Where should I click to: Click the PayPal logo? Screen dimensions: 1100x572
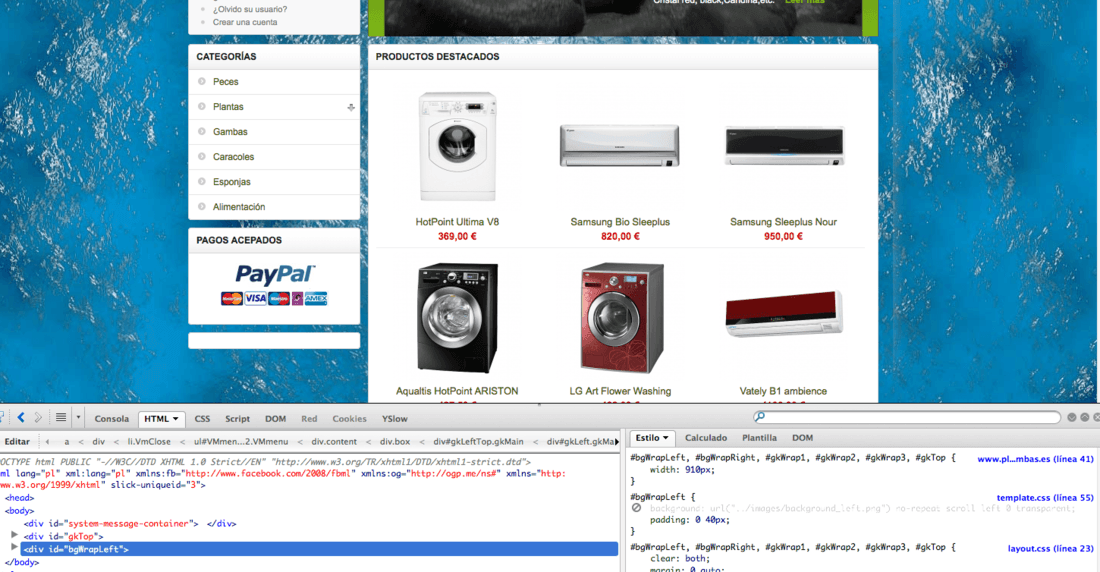(275, 274)
